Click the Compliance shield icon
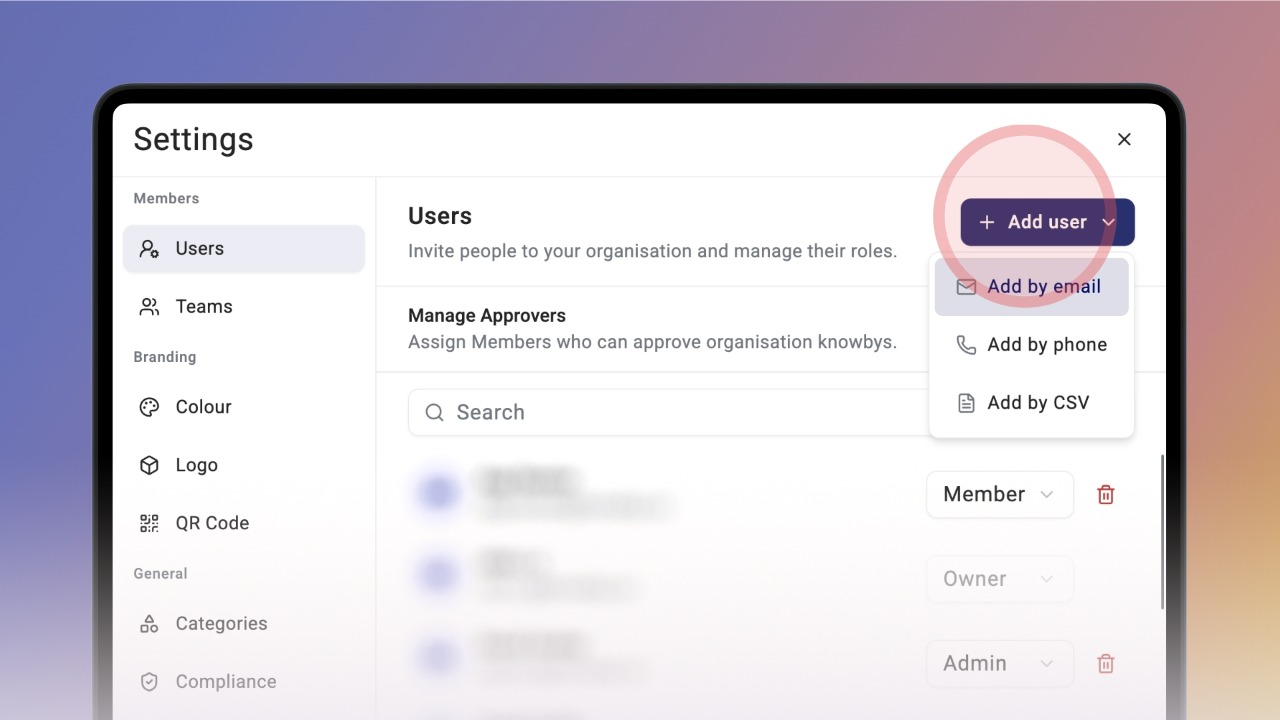1280x720 pixels. click(x=149, y=682)
